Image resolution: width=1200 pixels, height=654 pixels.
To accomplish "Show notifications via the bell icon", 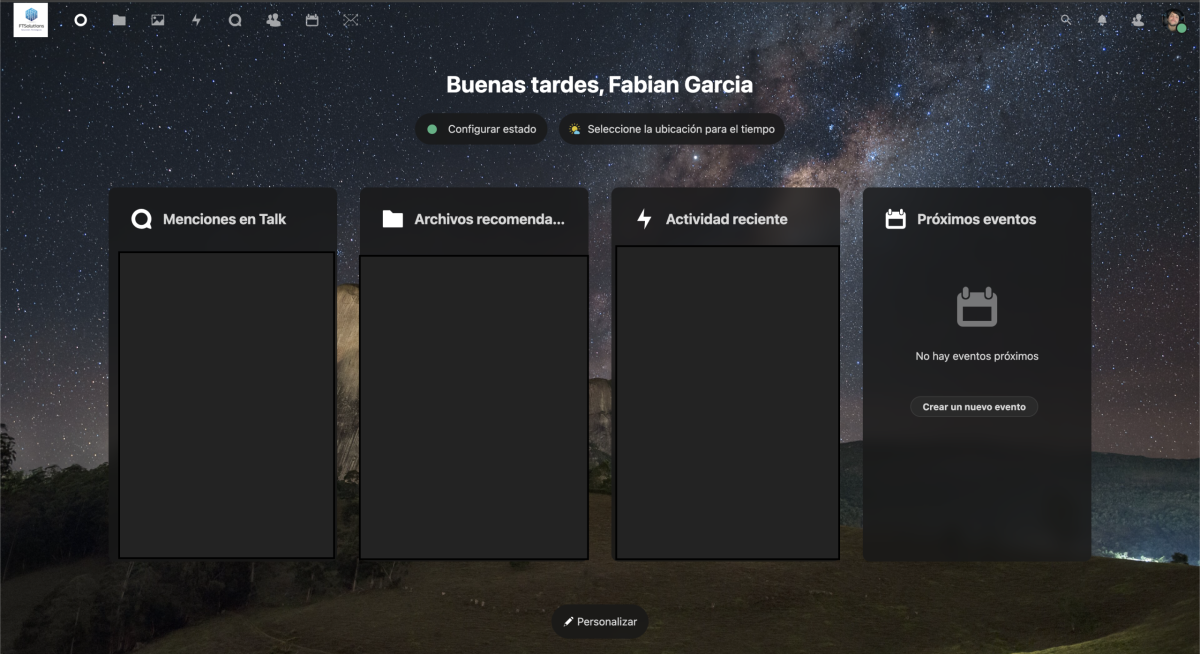I will point(1102,20).
